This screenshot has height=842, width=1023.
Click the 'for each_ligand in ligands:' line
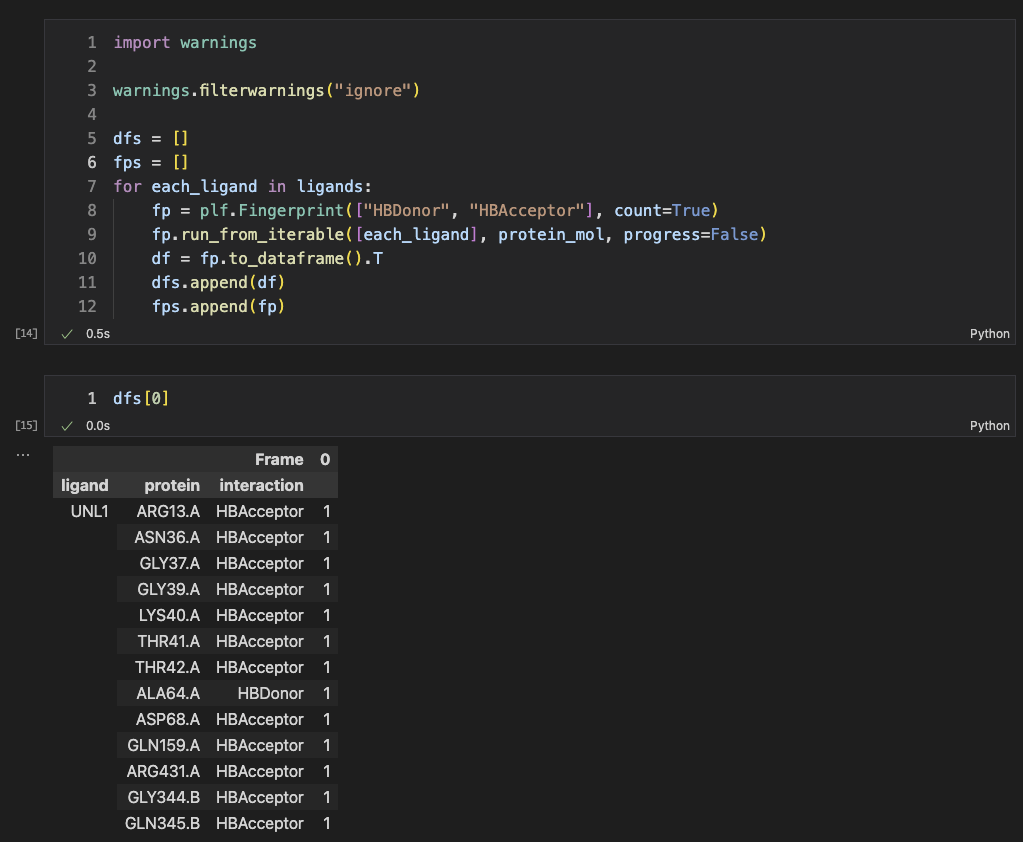[x=242, y=187]
